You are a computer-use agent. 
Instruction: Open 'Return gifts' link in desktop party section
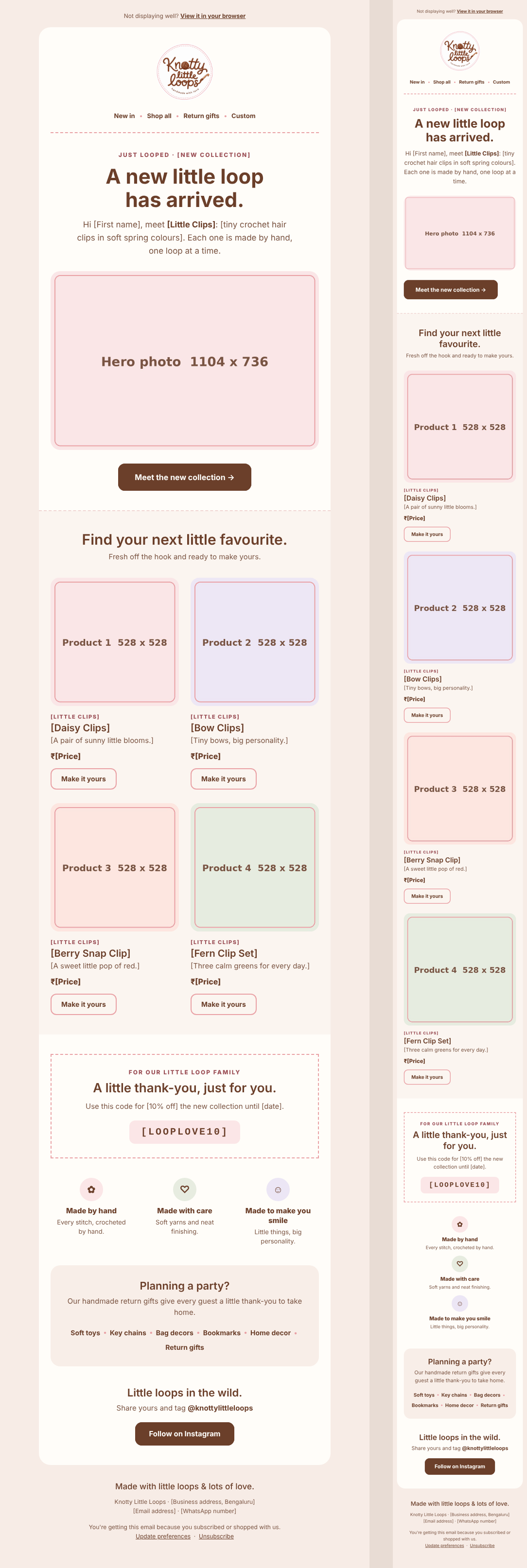[x=185, y=1347]
